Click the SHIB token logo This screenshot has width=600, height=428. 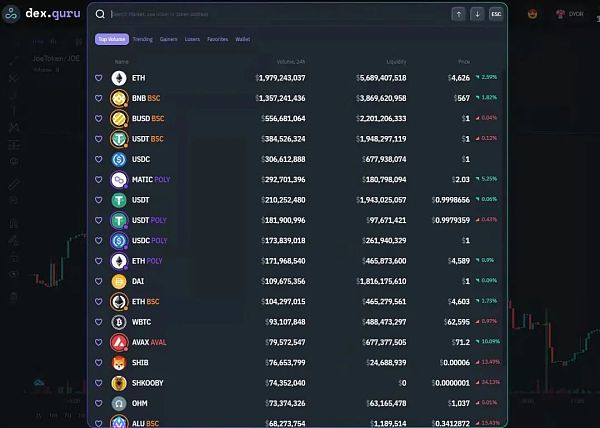coord(119,363)
